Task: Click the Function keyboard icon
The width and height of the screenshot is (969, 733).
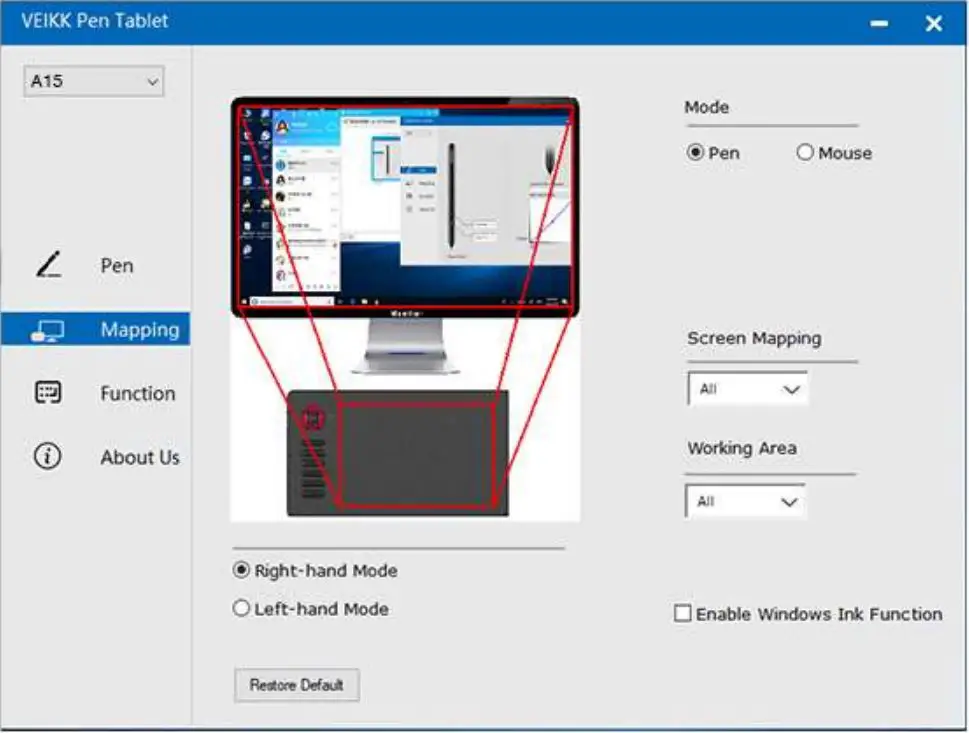Action: pyautogui.click(x=47, y=391)
